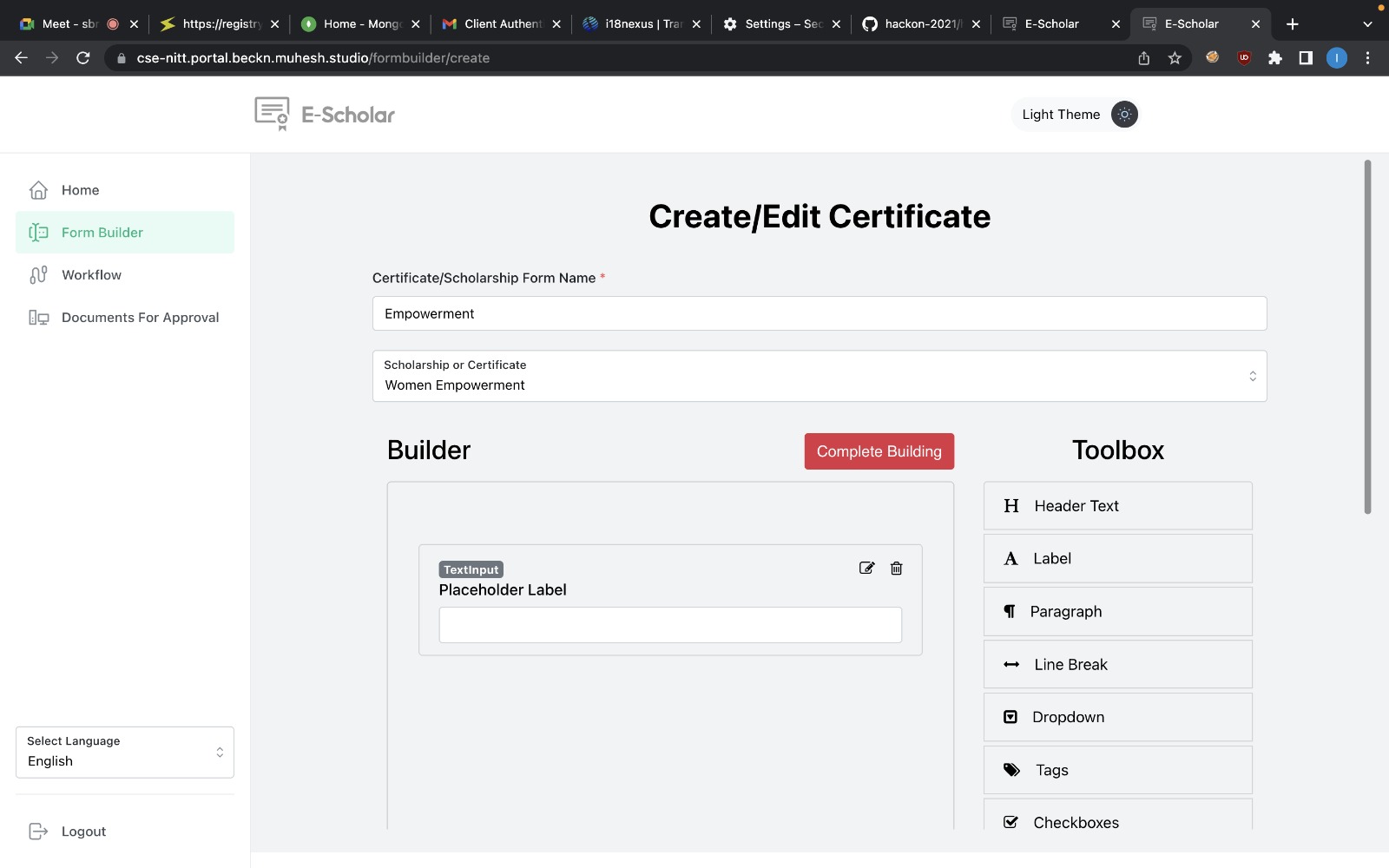Add Paragraph from Toolbox
The height and width of the screenshot is (868, 1389).
point(1118,612)
